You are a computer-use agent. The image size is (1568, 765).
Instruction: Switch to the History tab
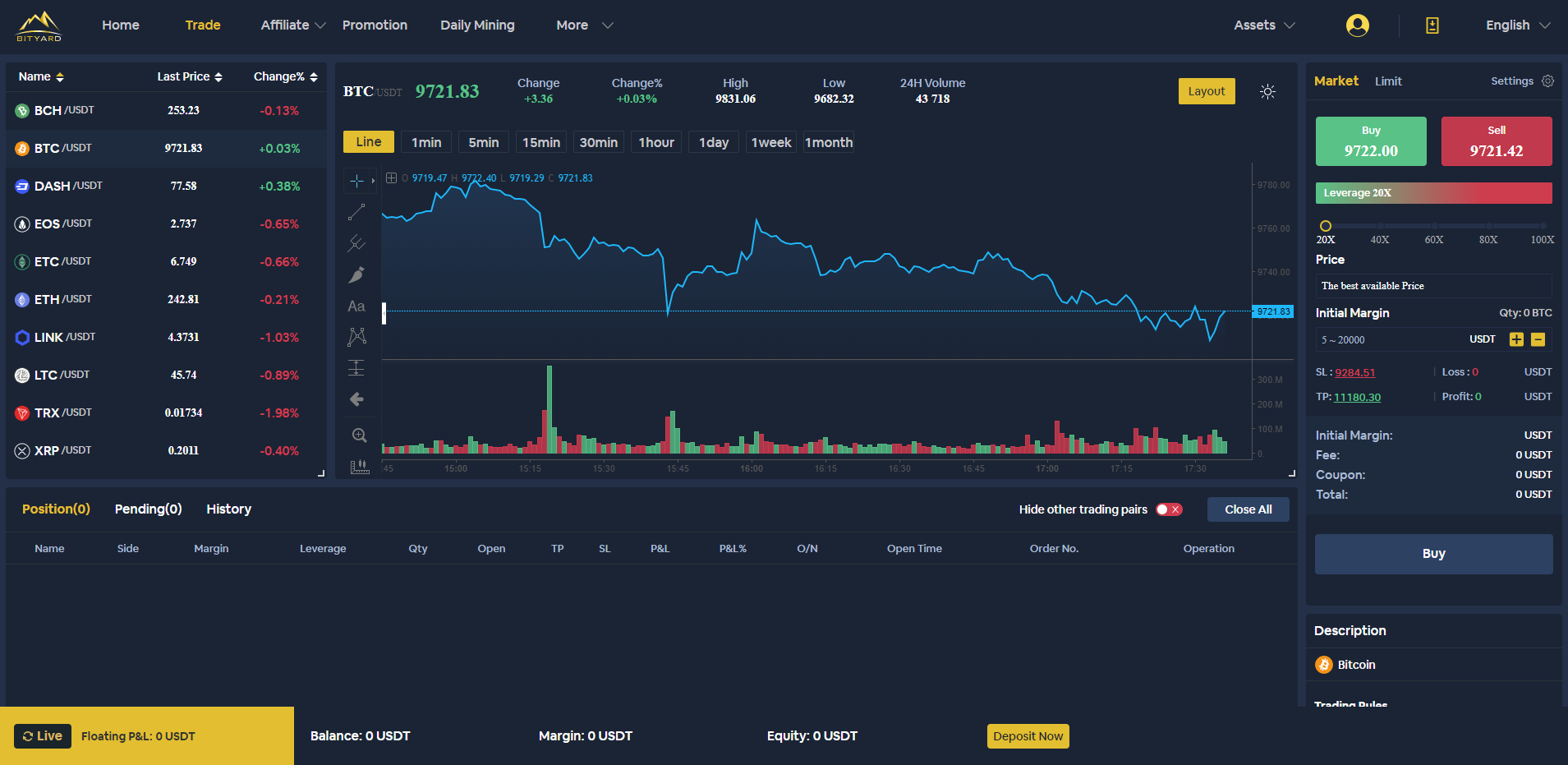click(x=229, y=509)
